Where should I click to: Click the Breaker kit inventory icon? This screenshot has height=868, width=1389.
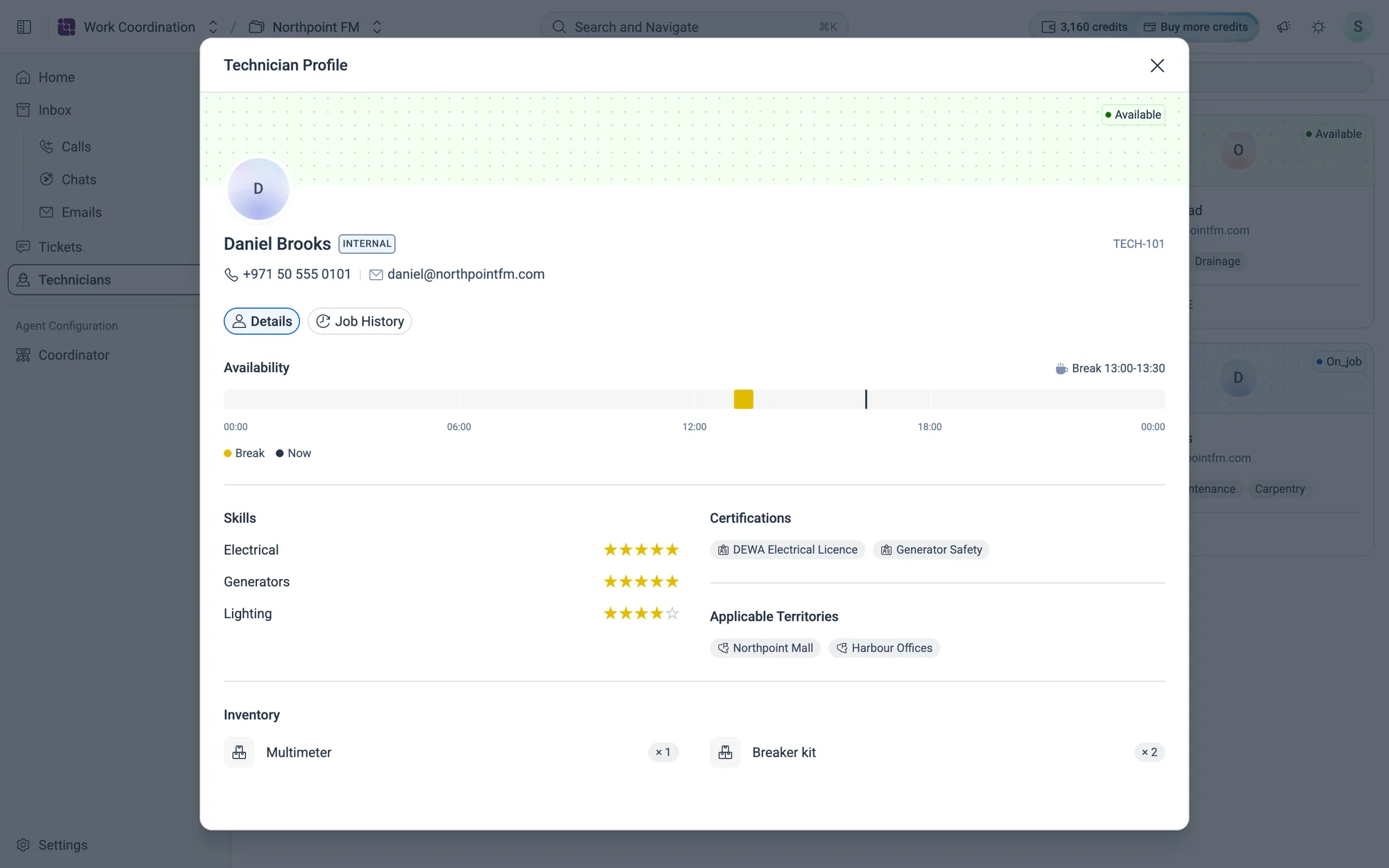coord(725,752)
